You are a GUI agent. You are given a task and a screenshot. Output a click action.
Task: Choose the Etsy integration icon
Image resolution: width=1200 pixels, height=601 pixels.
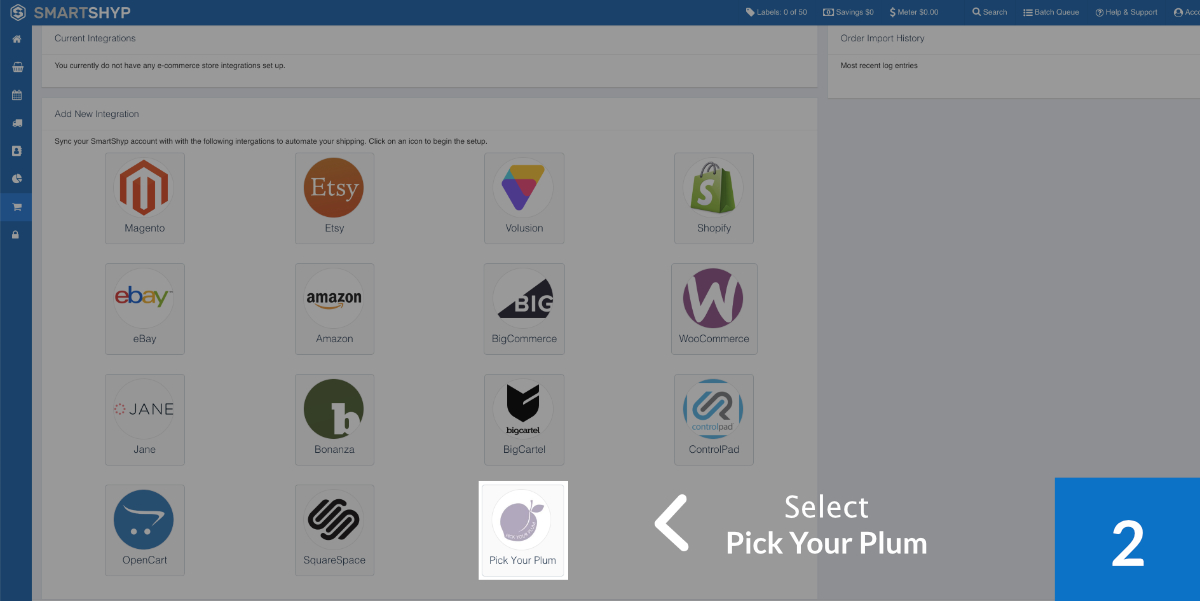pyautogui.click(x=334, y=198)
